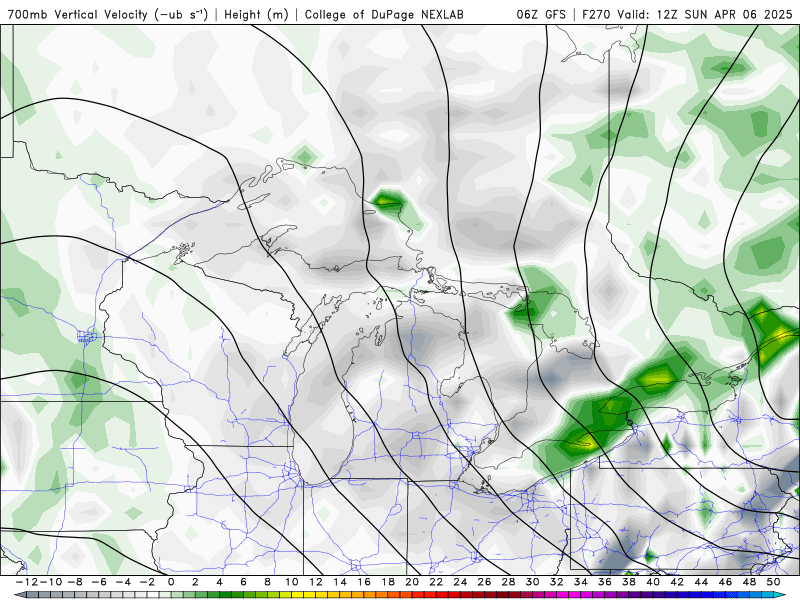Click legend value '38'

tap(629, 582)
